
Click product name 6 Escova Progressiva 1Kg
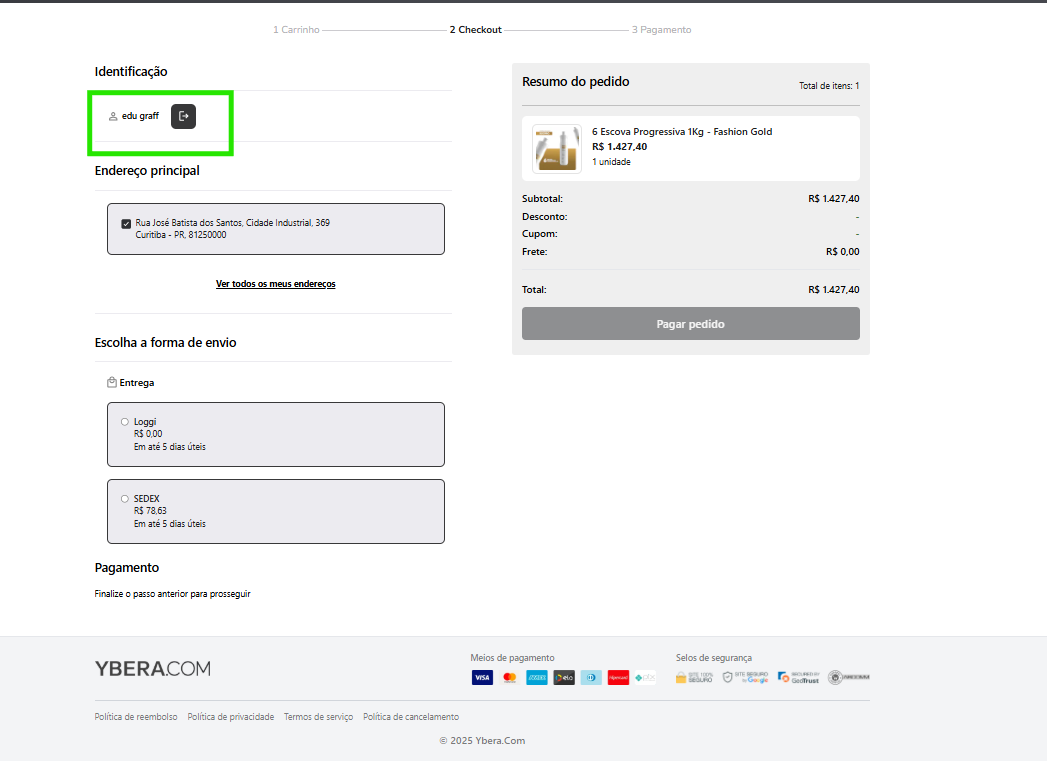pyautogui.click(x=682, y=132)
